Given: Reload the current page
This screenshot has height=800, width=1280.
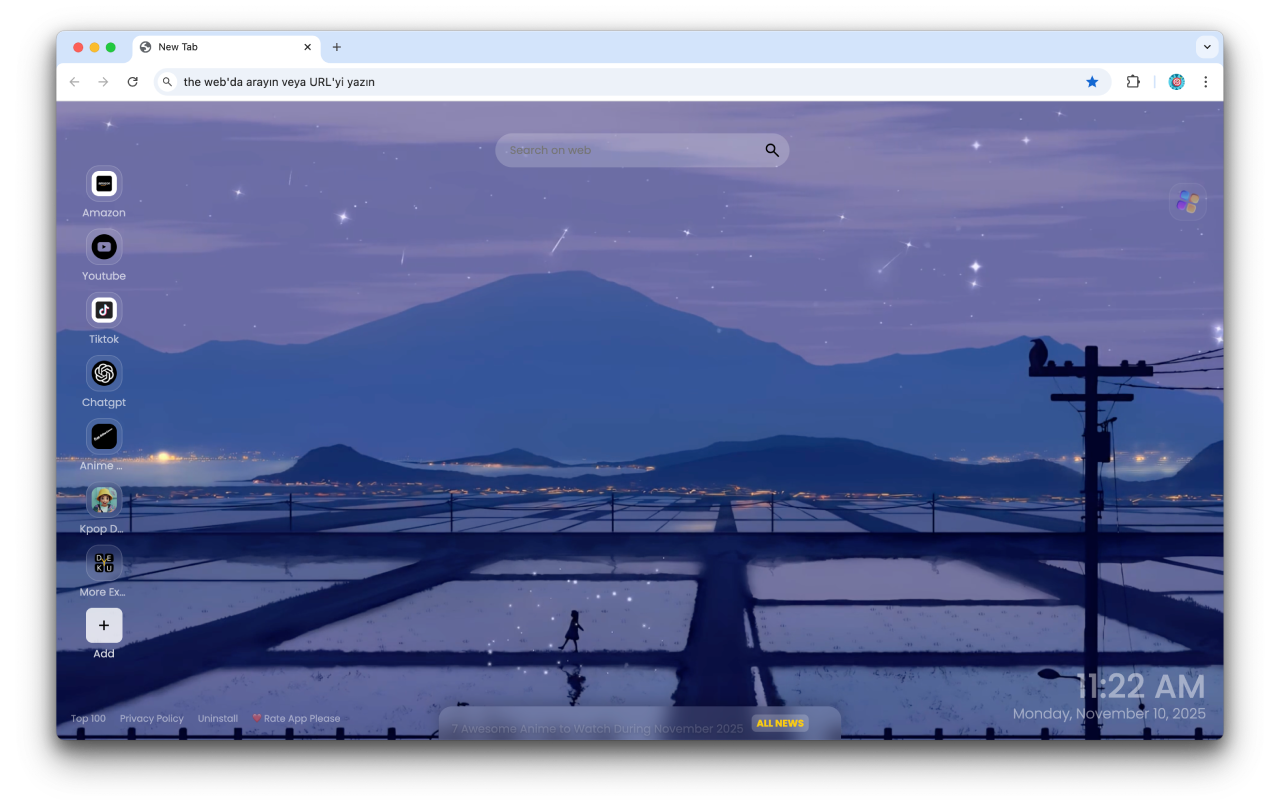Looking at the screenshot, I should 132,82.
